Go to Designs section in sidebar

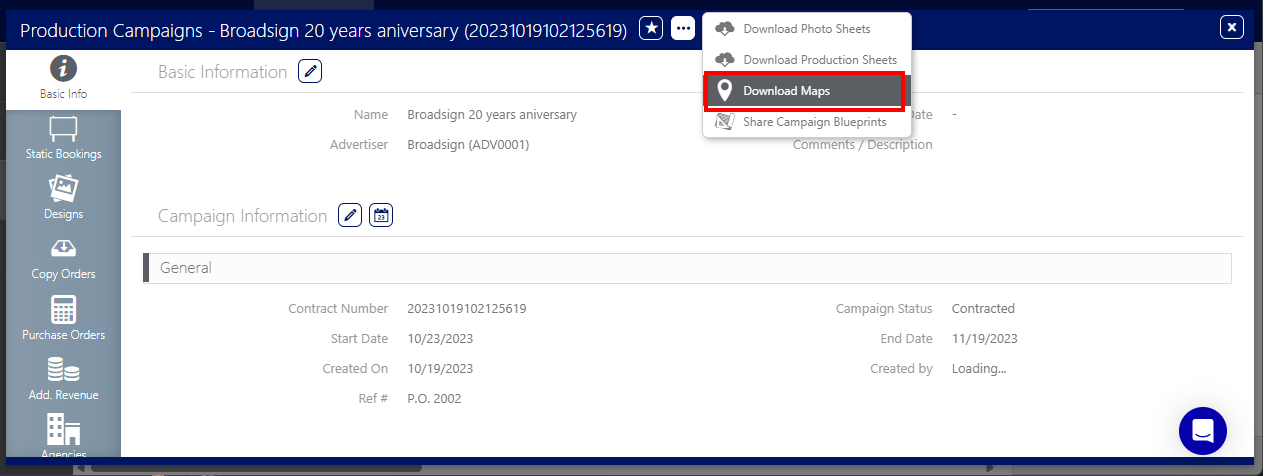click(63, 199)
